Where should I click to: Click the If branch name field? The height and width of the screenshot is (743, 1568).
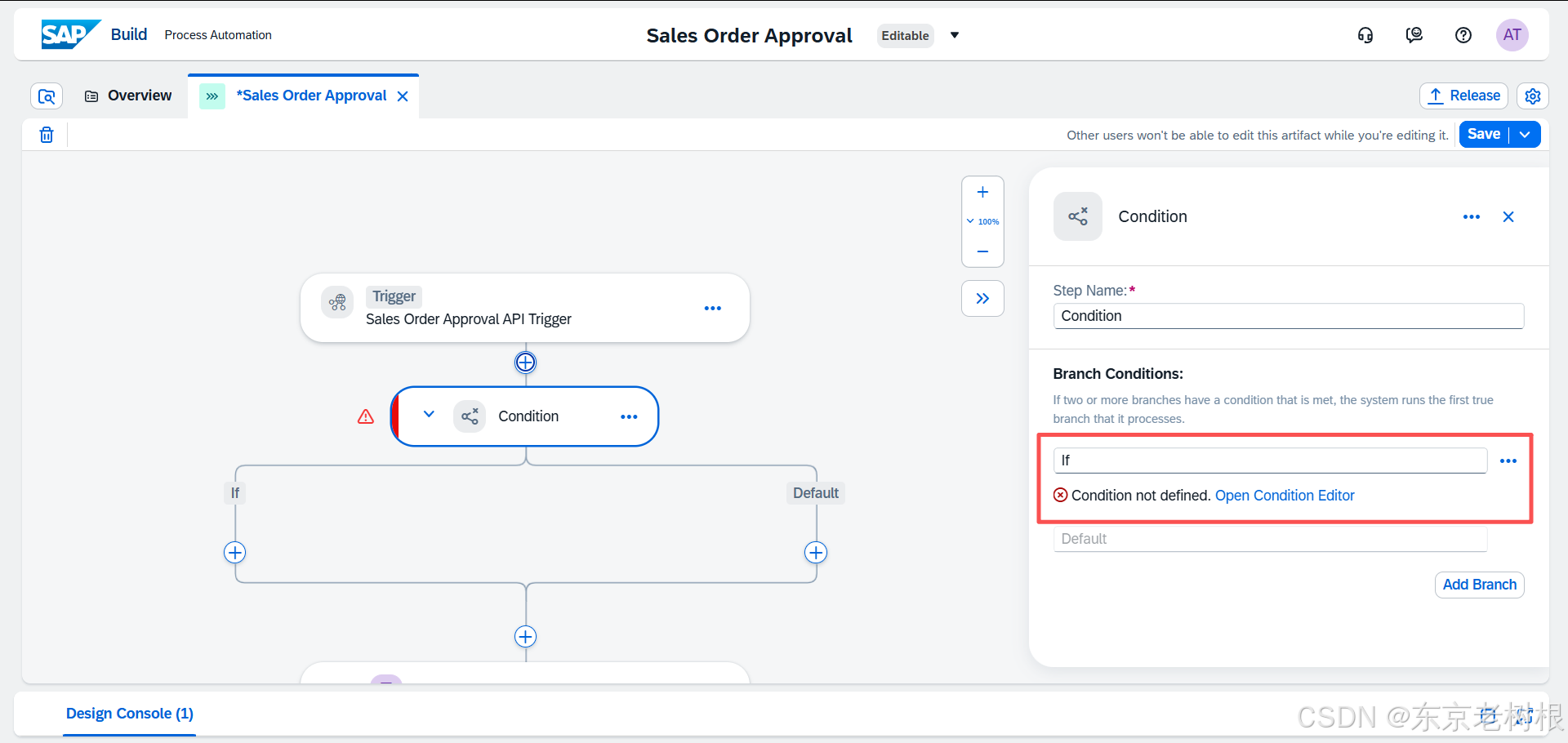1270,460
